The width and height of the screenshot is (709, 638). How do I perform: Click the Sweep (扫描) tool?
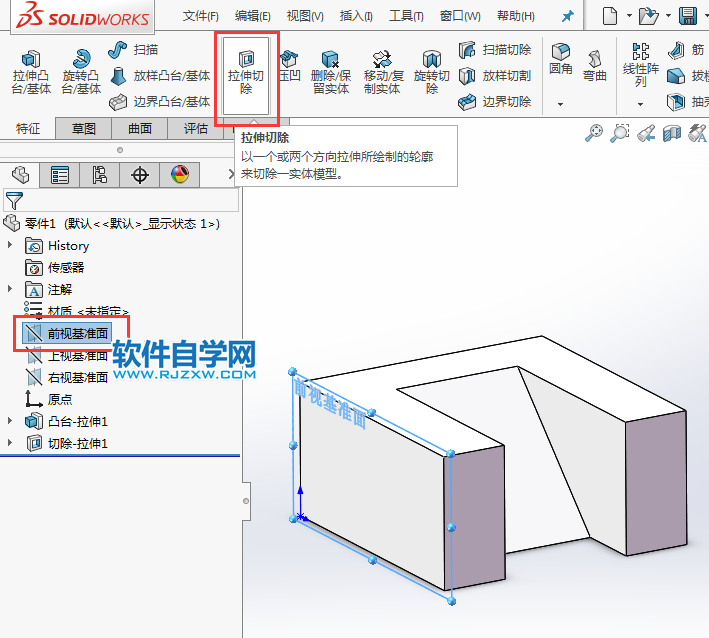[133, 50]
